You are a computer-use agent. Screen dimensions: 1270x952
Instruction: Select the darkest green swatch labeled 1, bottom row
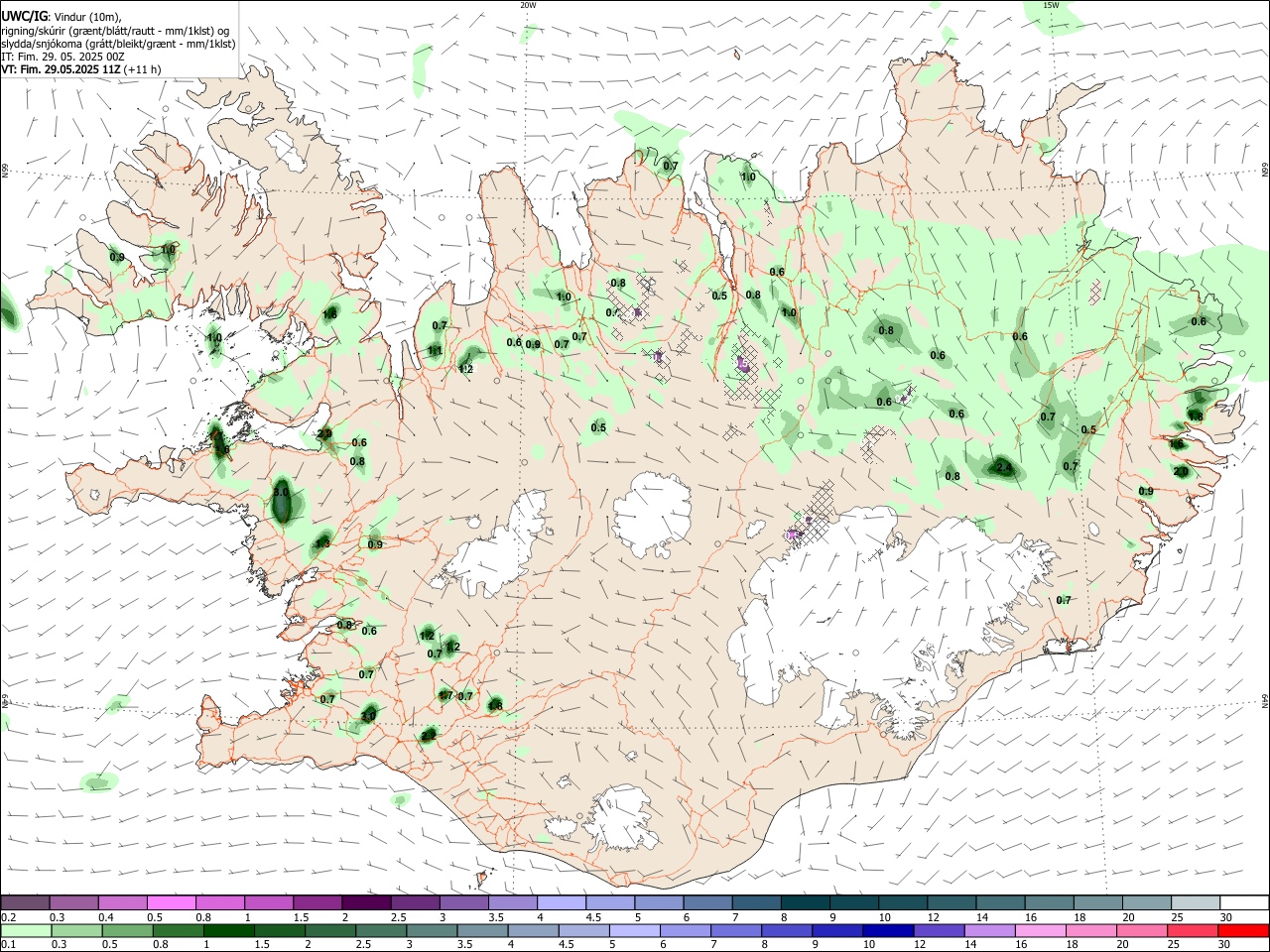tap(227, 930)
